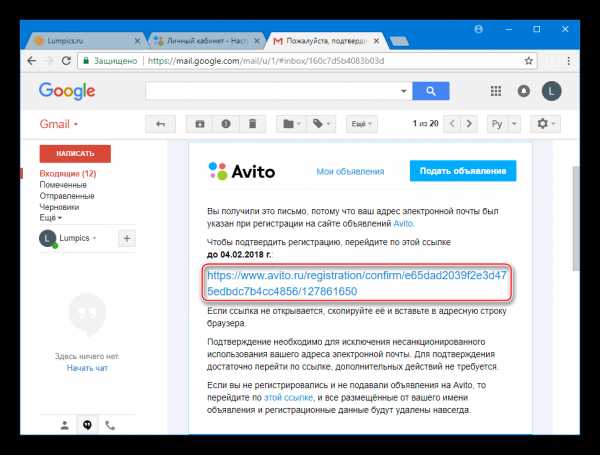
Task: Open account avatar in top right
Action: click(551, 91)
